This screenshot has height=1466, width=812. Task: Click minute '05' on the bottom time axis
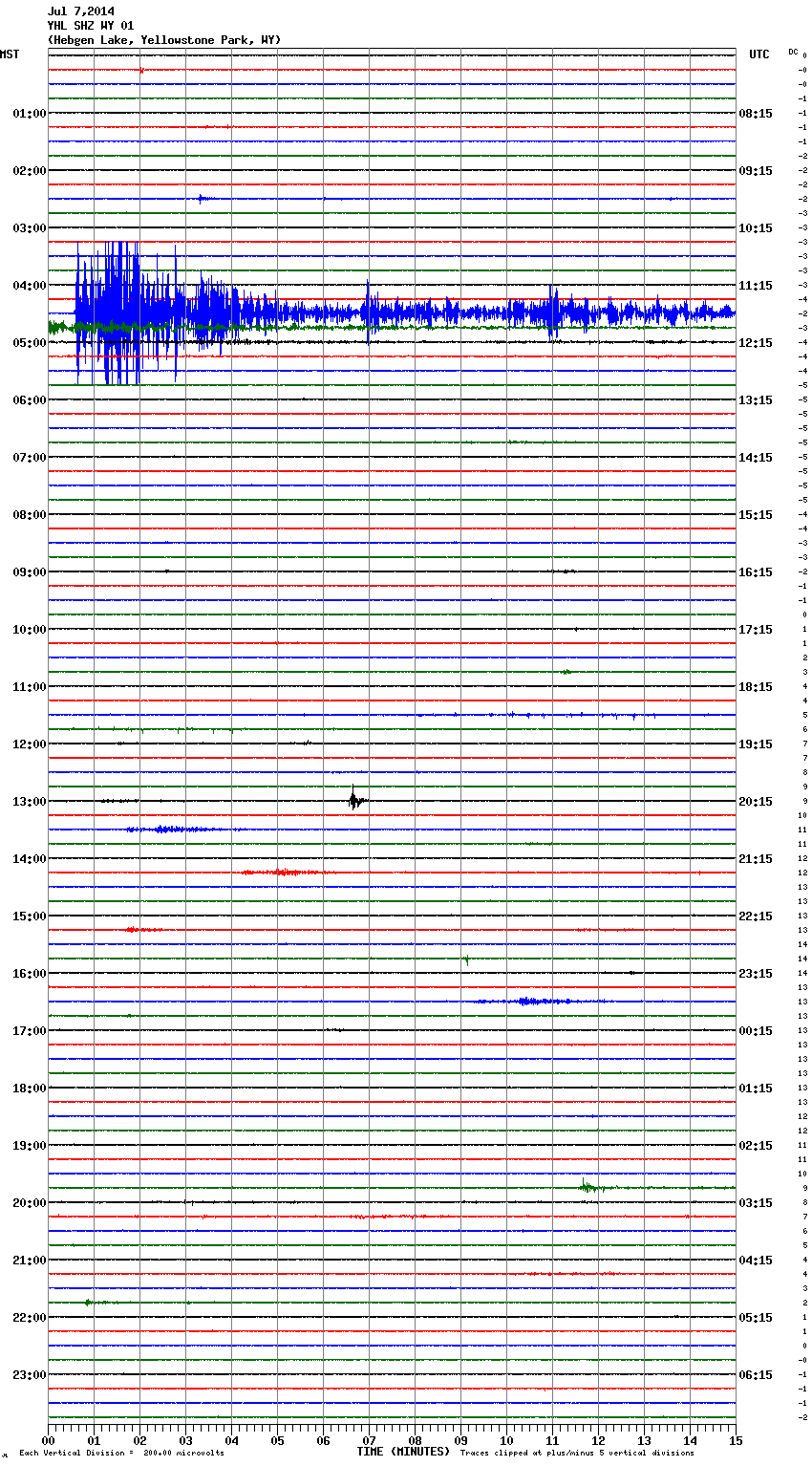point(277,1440)
